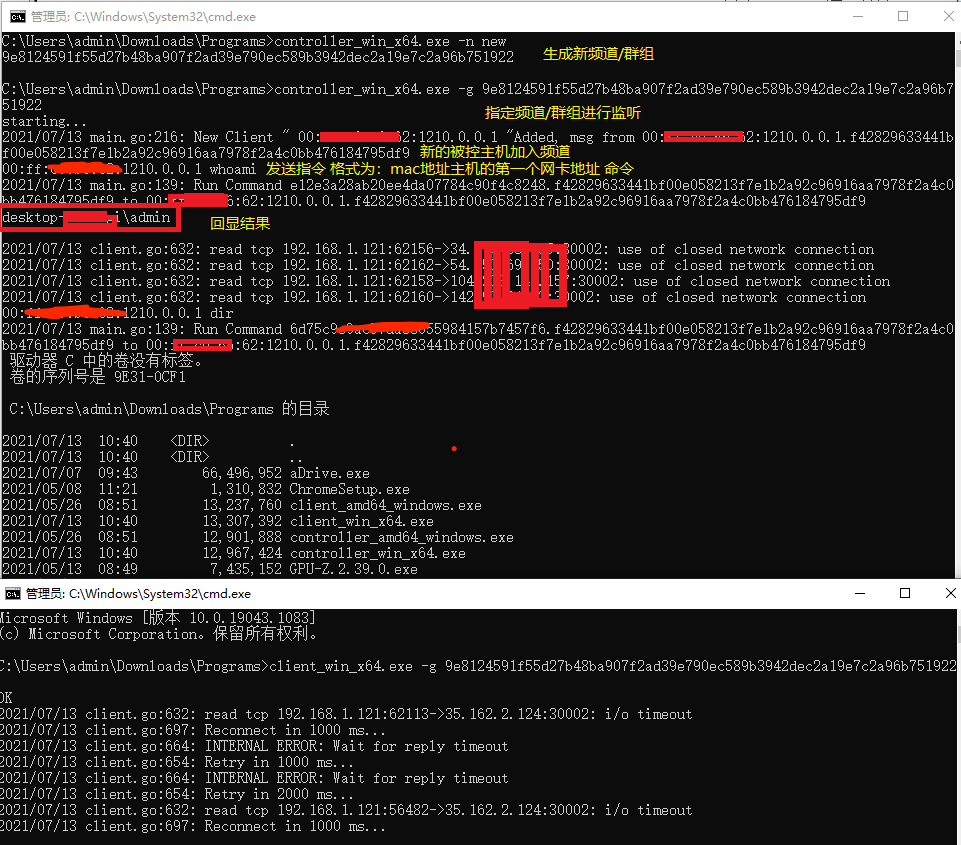The image size is (961, 845).
Task: Click aDrive.exe in the dir listing
Action: pos(330,473)
